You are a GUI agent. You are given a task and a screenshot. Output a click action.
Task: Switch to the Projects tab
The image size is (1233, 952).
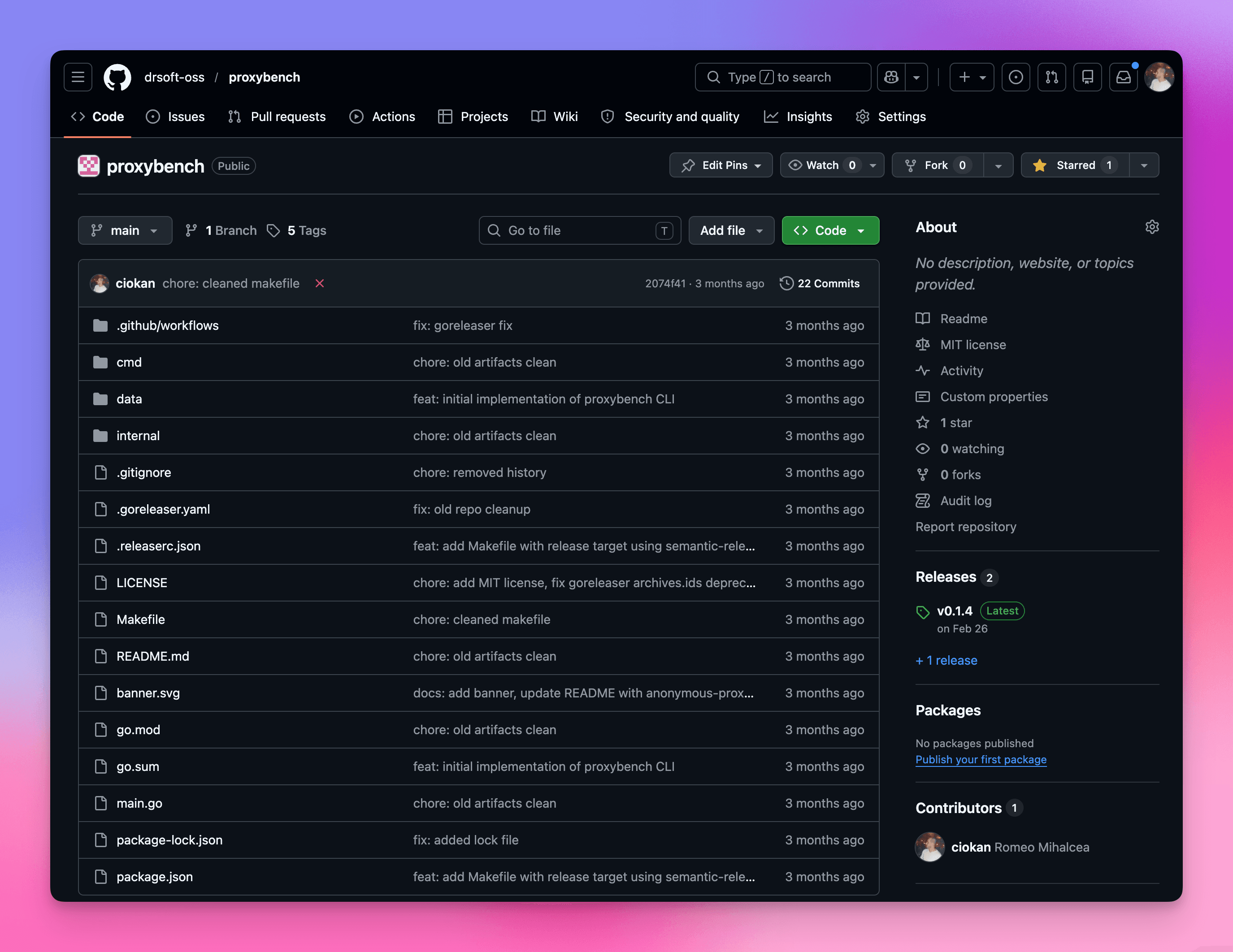click(473, 117)
